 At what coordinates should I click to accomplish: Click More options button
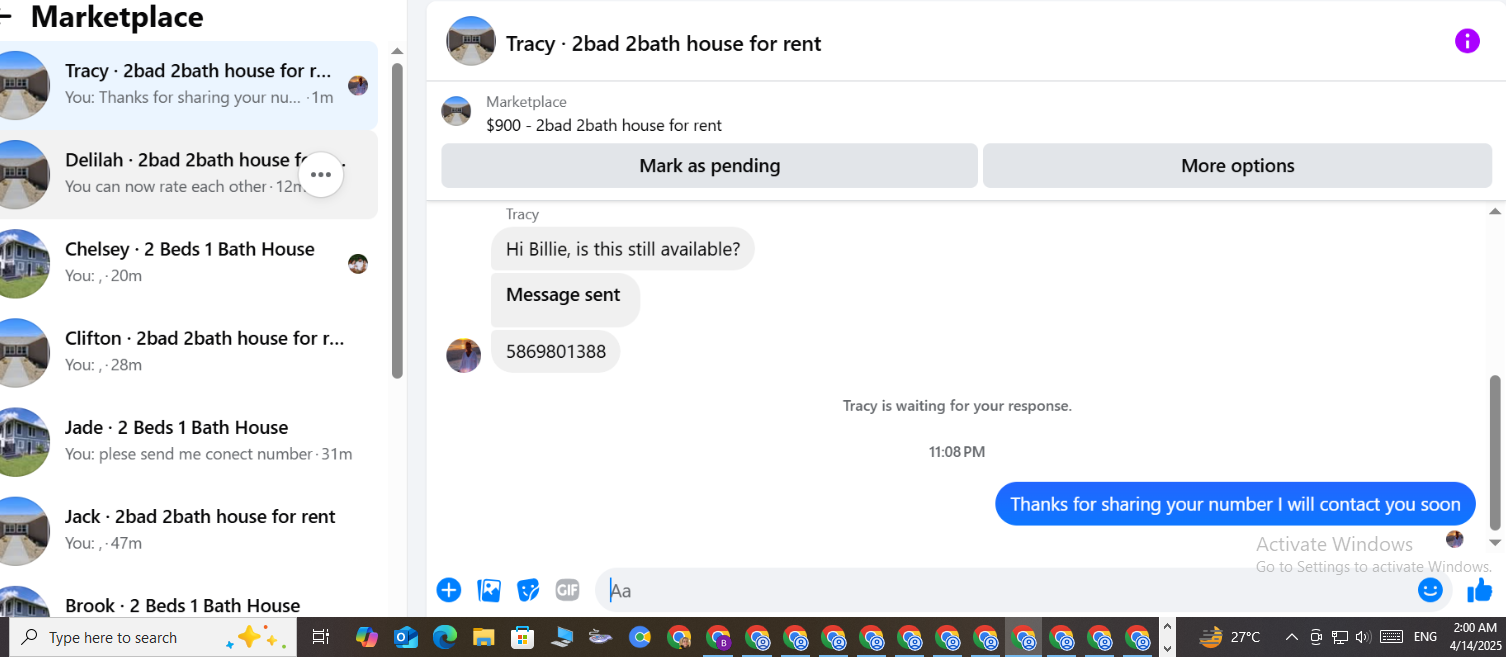(x=1237, y=166)
